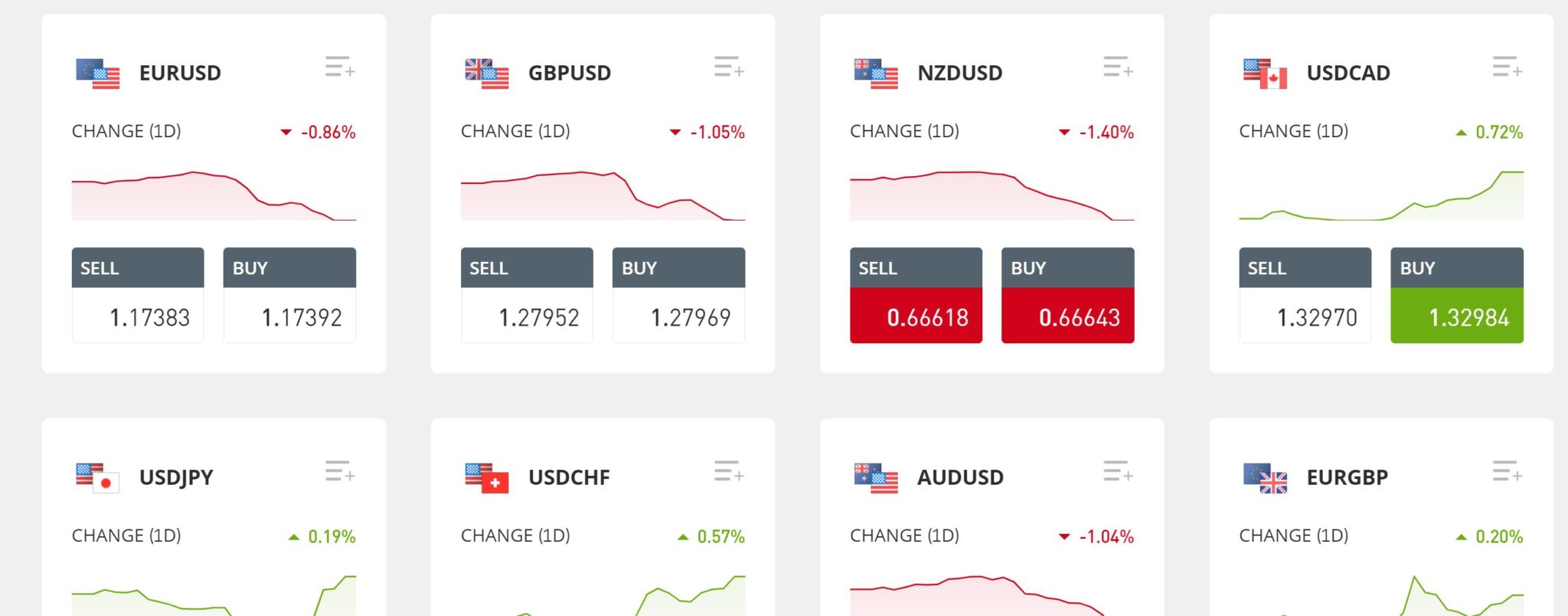
Task: Click the EURUSD flag pair icon
Action: [98, 74]
